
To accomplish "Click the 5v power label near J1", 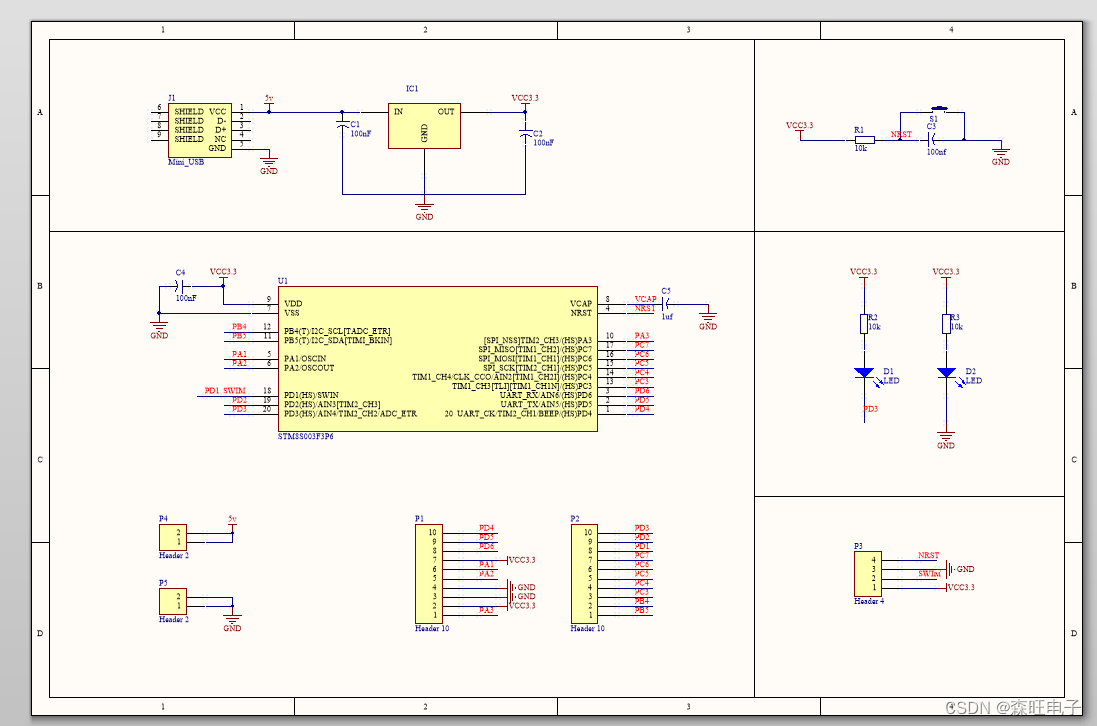I will pyautogui.click(x=269, y=99).
